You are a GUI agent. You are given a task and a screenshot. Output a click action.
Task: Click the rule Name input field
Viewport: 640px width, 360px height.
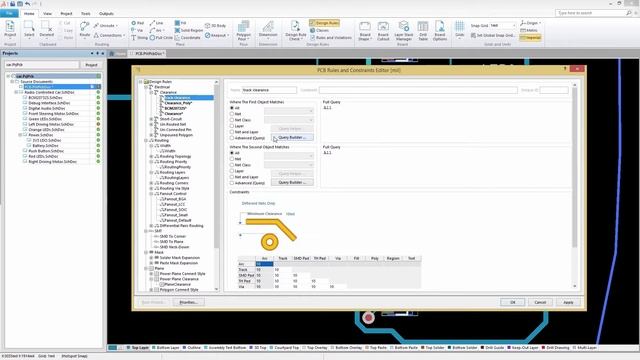tap(269, 90)
